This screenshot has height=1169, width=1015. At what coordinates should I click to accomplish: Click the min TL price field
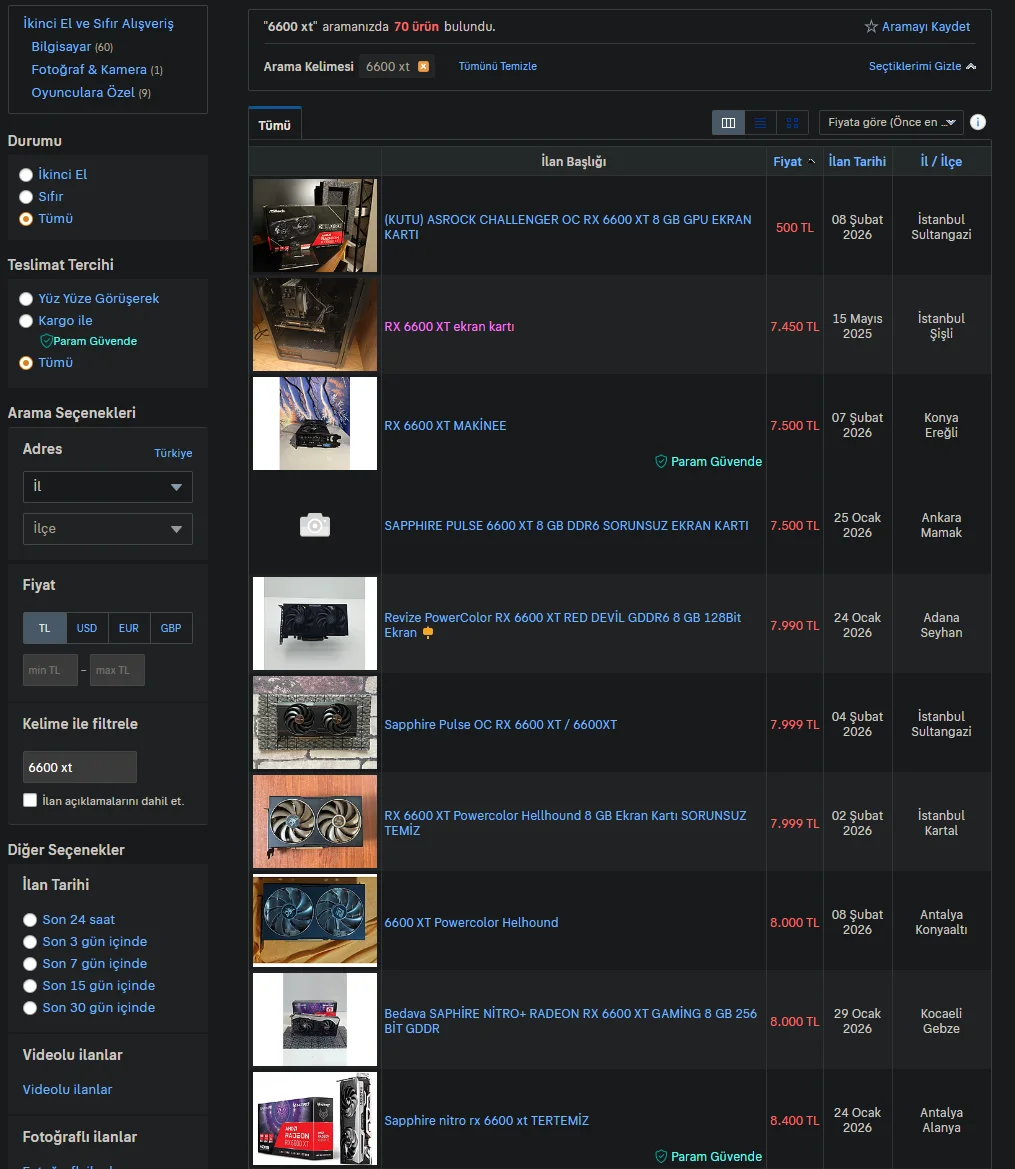pos(50,670)
